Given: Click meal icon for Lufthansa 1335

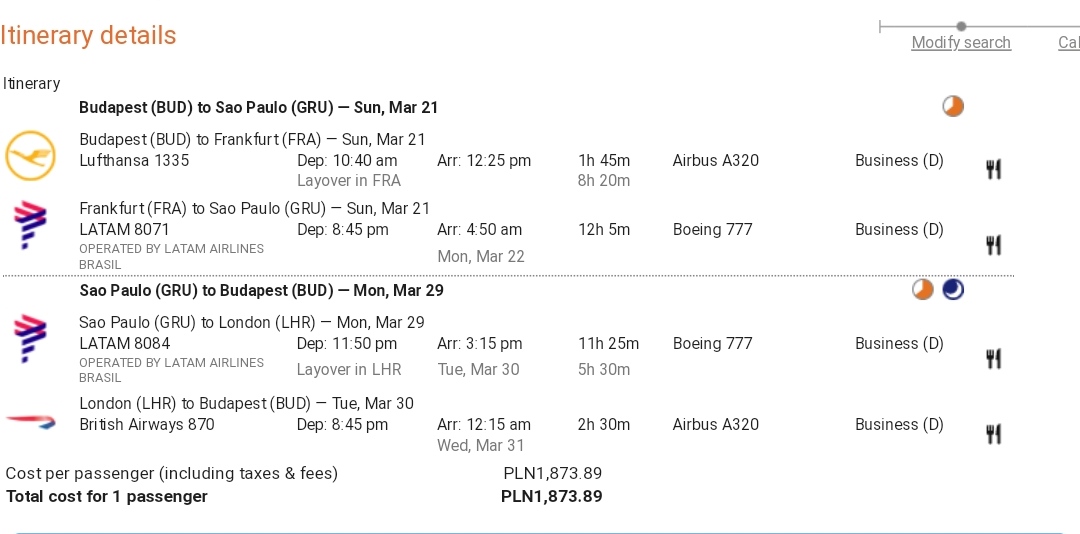Looking at the screenshot, I should (993, 170).
